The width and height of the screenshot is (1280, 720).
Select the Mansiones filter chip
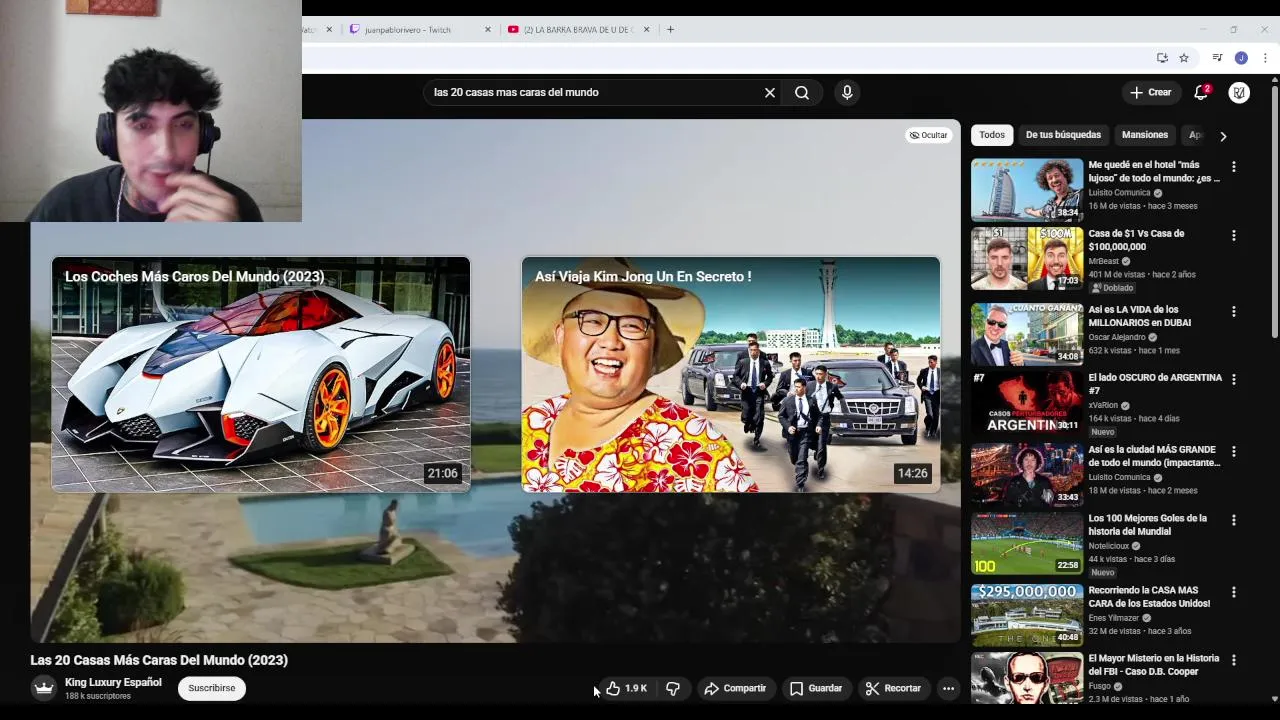(1145, 135)
